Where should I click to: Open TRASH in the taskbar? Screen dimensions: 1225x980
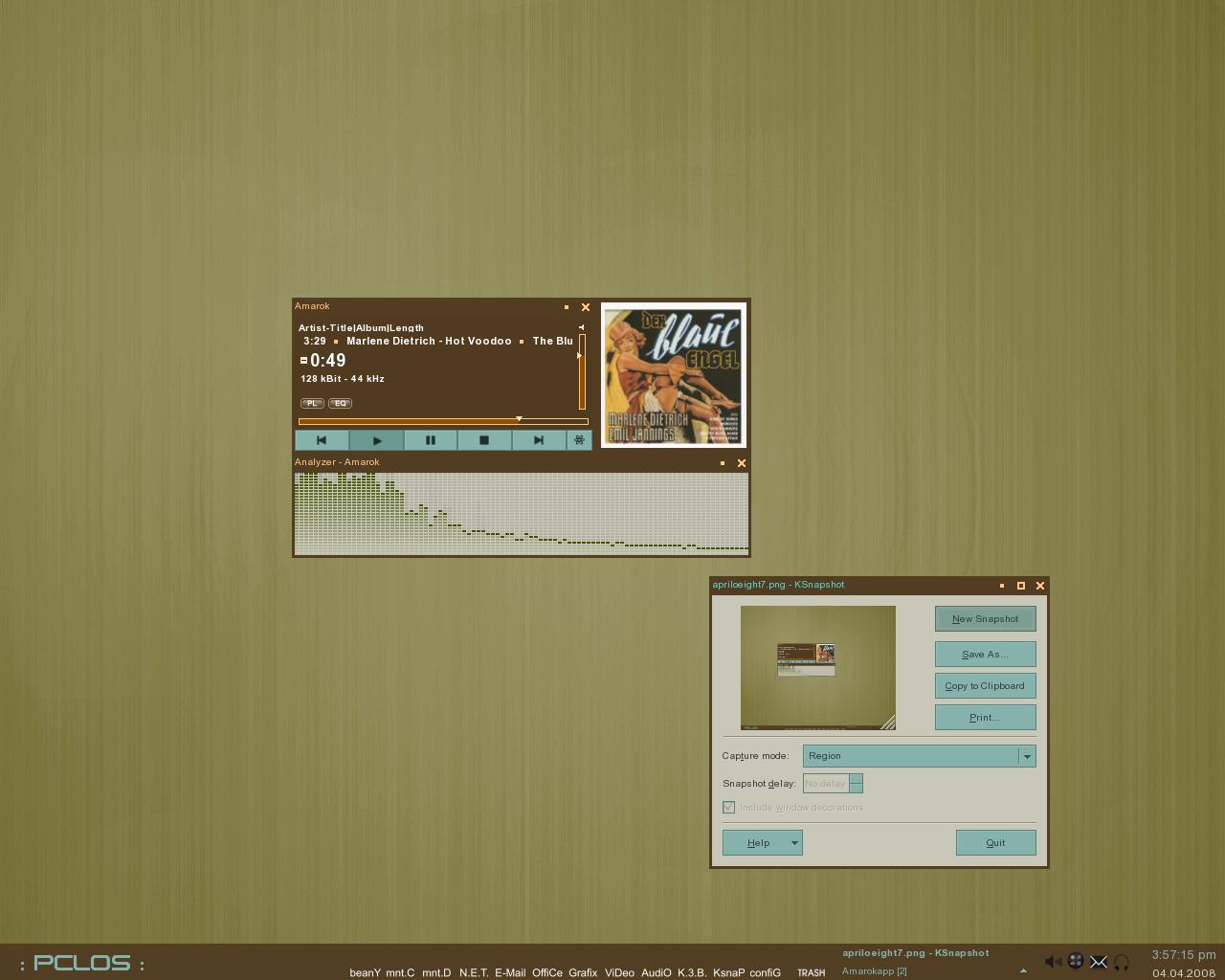(812, 972)
